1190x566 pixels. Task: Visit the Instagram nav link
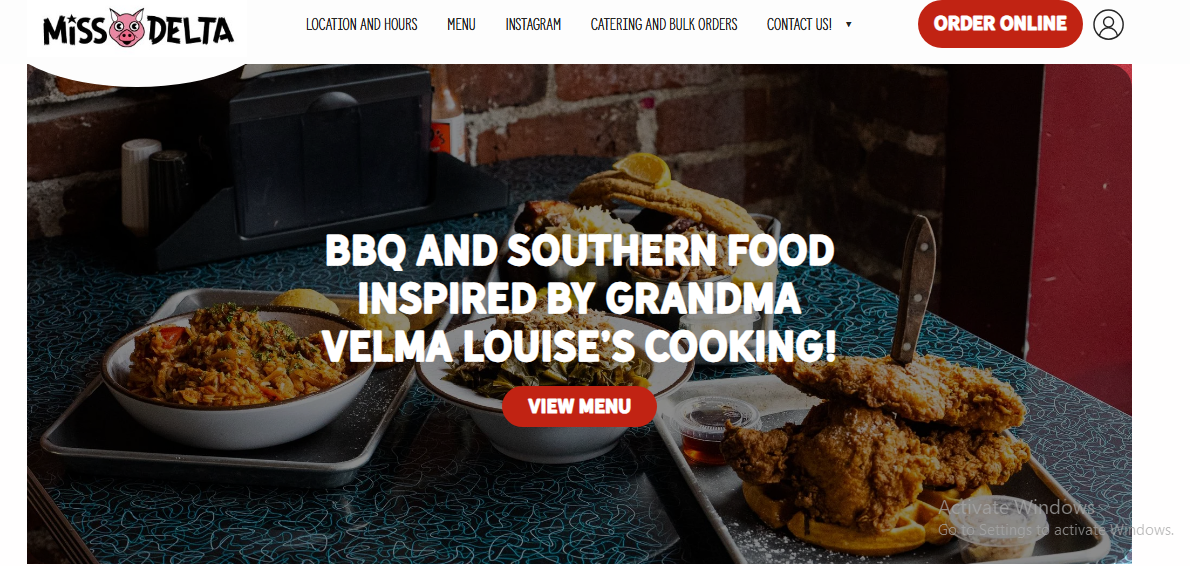(533, 24)
